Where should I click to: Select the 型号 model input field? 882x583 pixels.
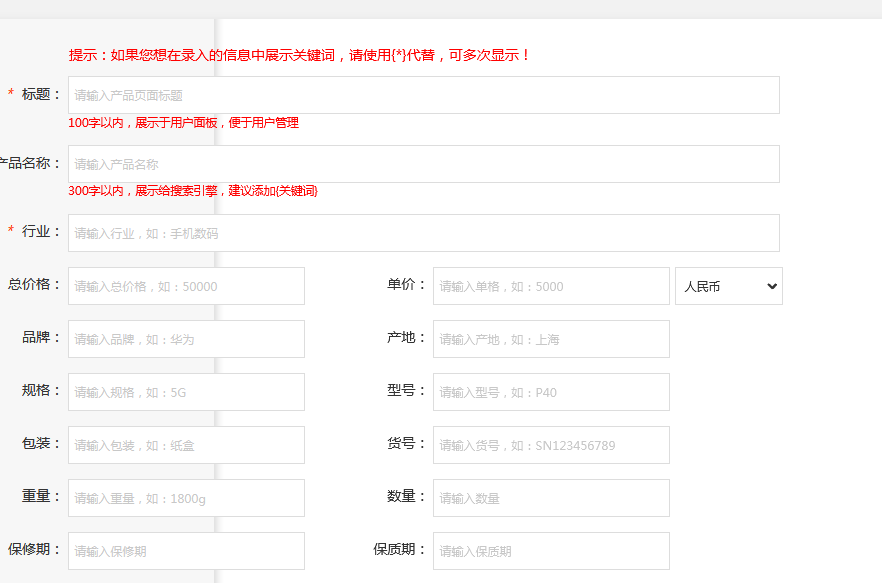550,392
